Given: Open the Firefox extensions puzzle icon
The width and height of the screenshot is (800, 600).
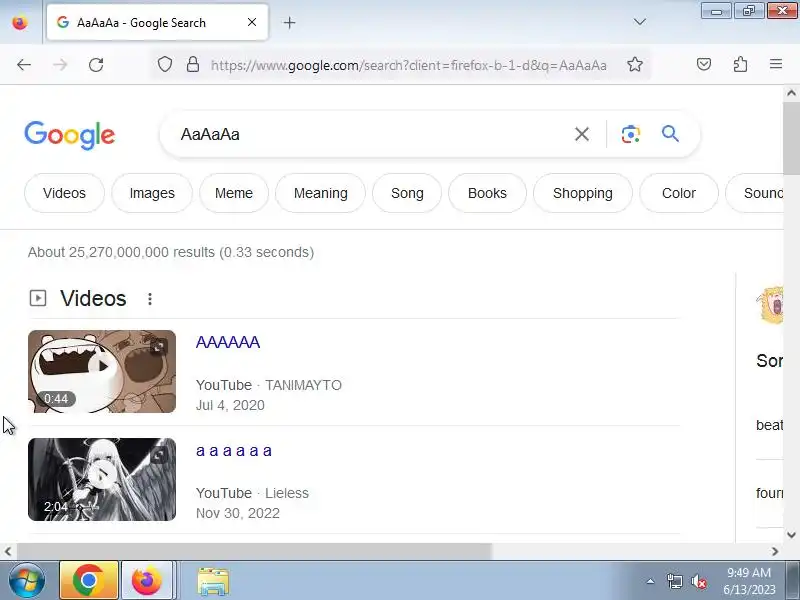Looking at the screenshot, I should coord(740,64).
